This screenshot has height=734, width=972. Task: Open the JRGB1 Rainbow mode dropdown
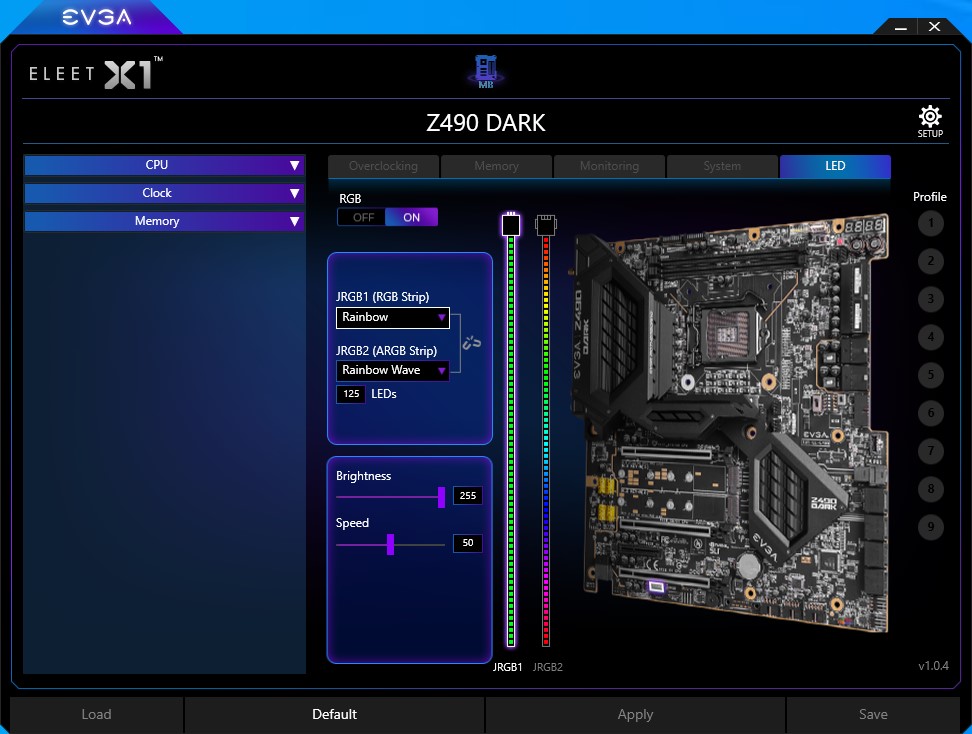pyautogui.click(x=392, y=317)
